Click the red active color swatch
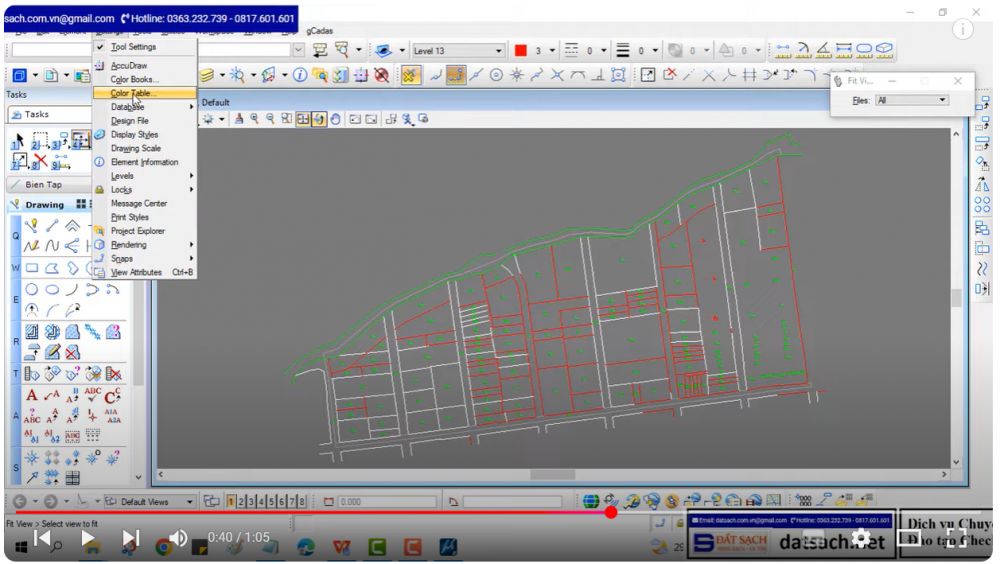The image size is (1000, 564). pos(520,51)
